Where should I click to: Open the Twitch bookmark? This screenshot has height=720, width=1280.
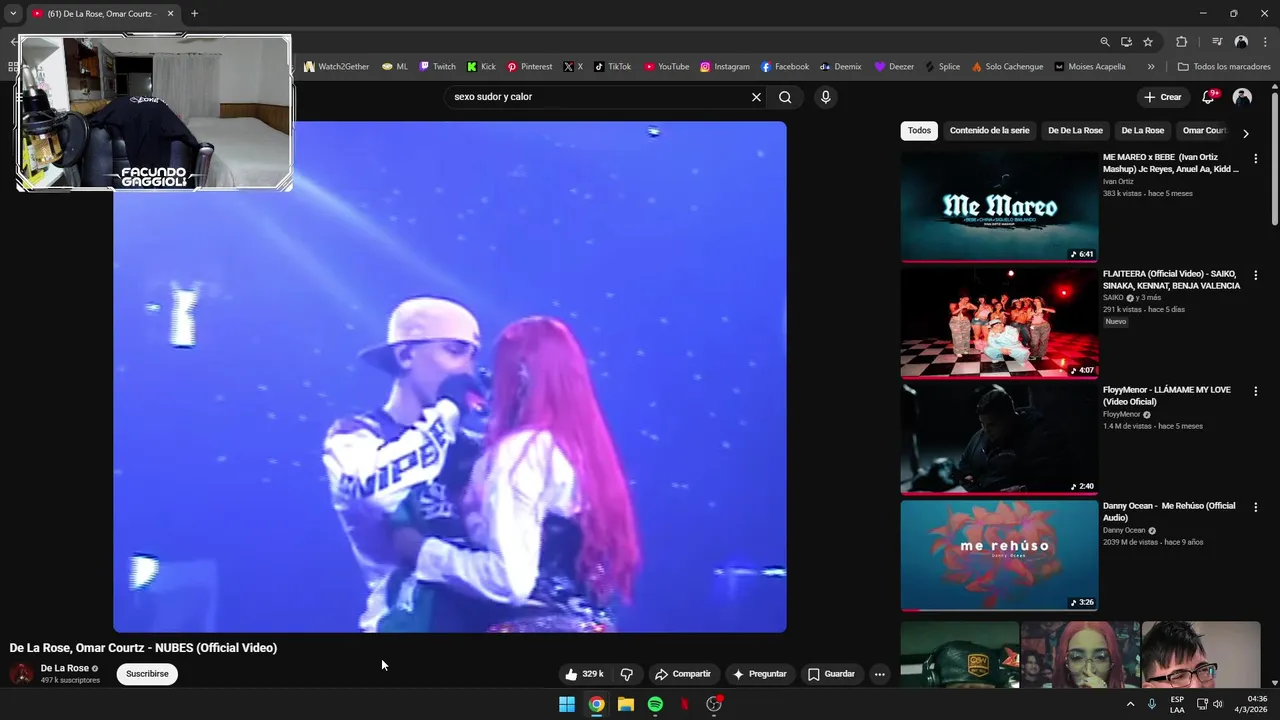point(437,67)
